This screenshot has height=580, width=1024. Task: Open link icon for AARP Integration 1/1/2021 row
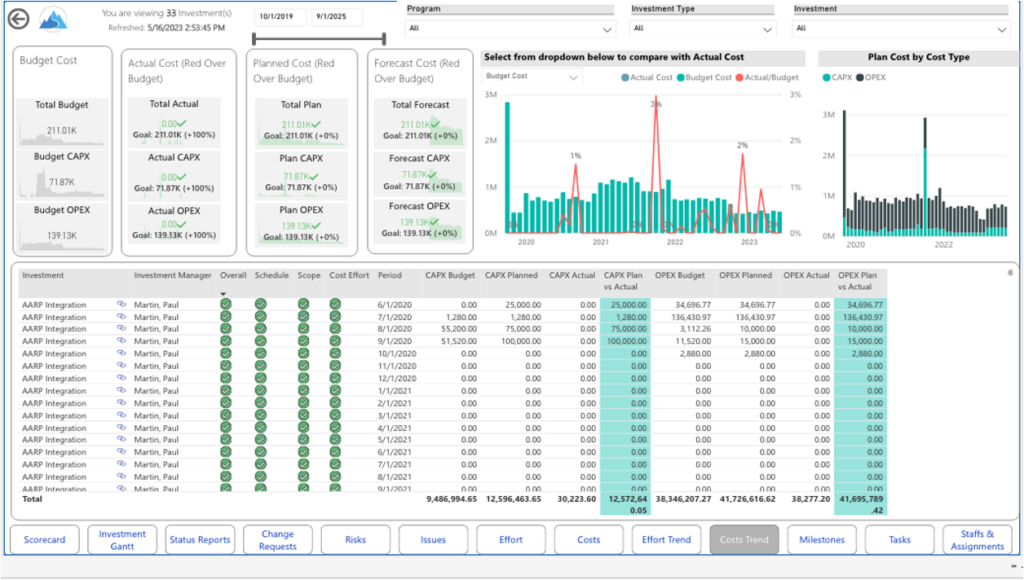[121, 391]
